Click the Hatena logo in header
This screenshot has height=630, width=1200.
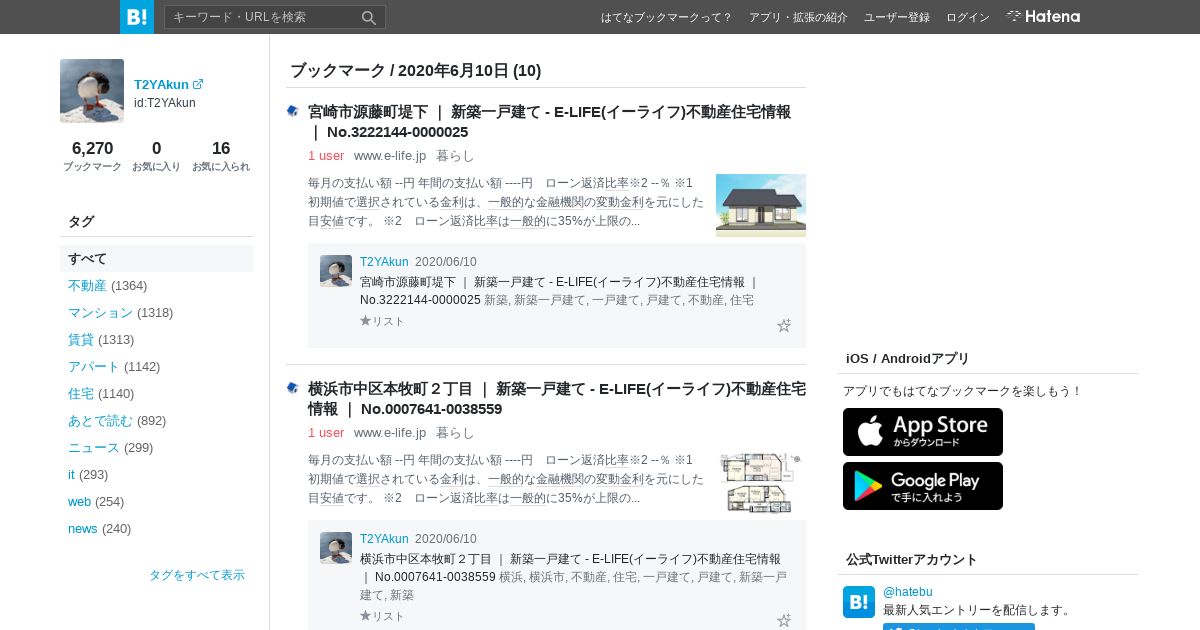[1043, 16]
